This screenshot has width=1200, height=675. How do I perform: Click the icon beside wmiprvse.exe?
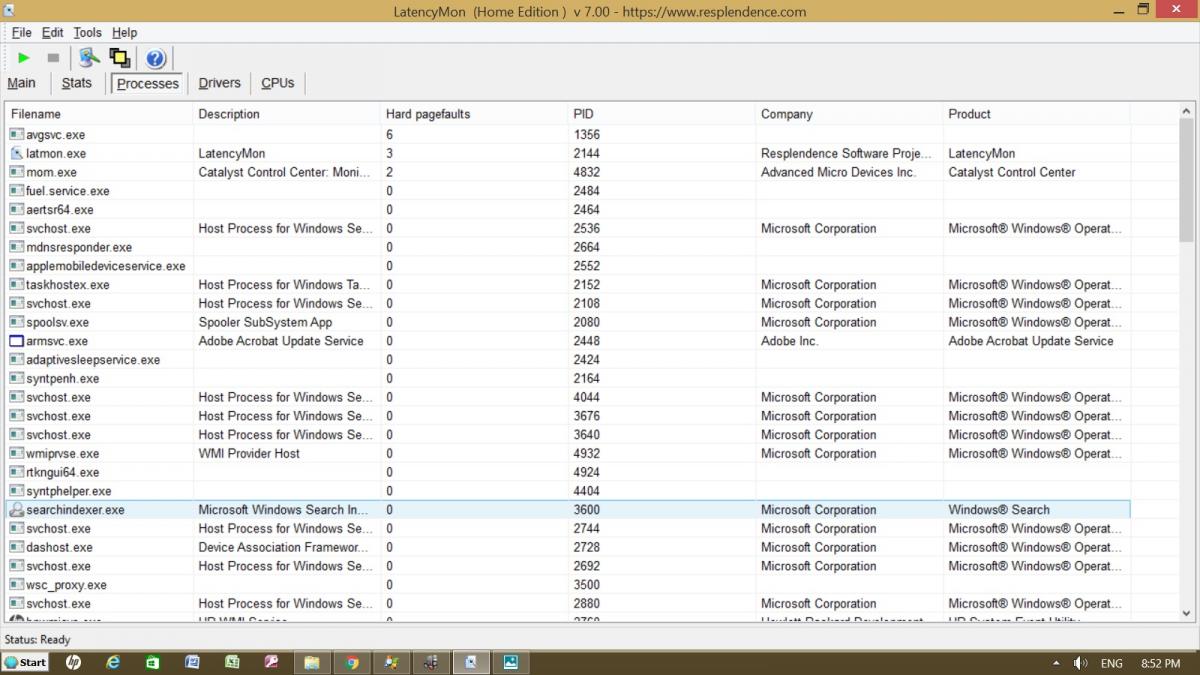17,454
